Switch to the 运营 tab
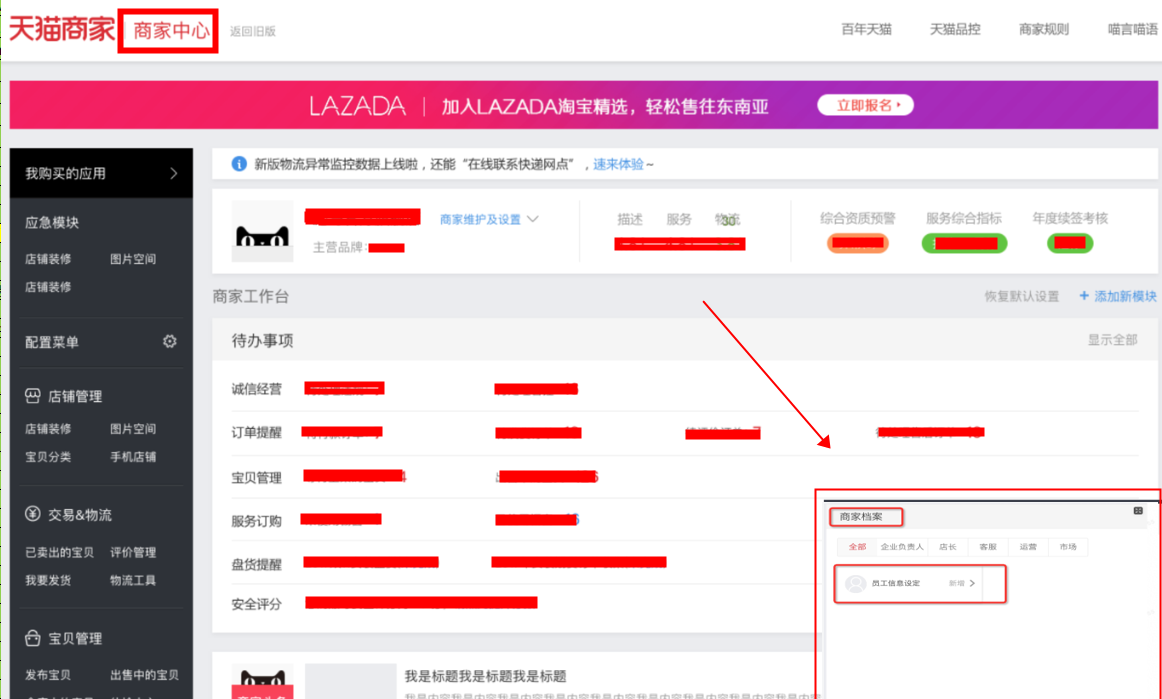The width and height of the screenshot is (1162, 699). (x=1028, y=546)
